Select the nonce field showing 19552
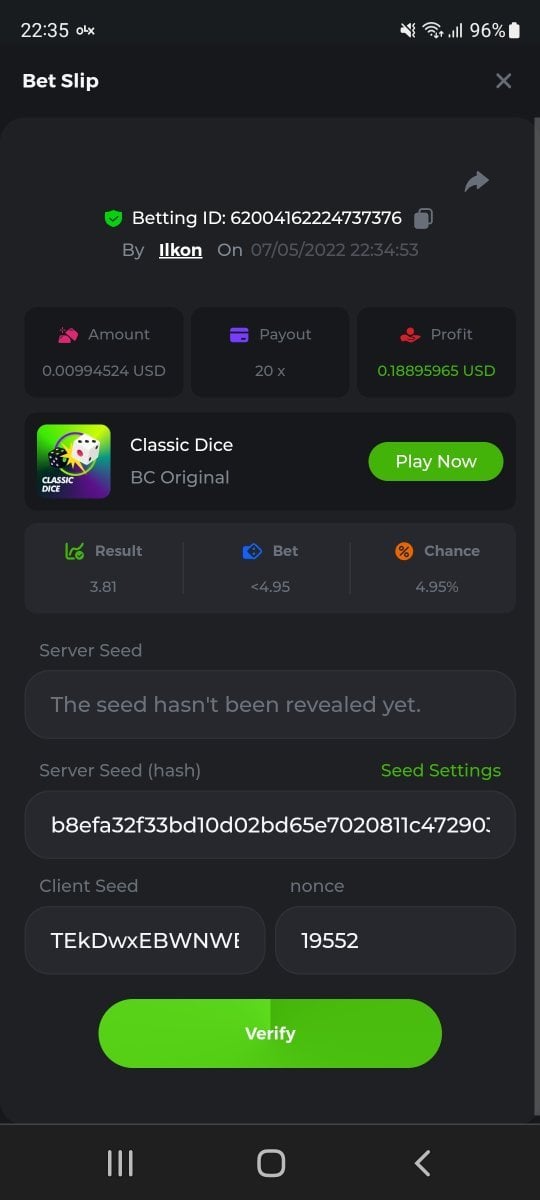This screenshot has height=1200, width=540. [x=395, y=940]
